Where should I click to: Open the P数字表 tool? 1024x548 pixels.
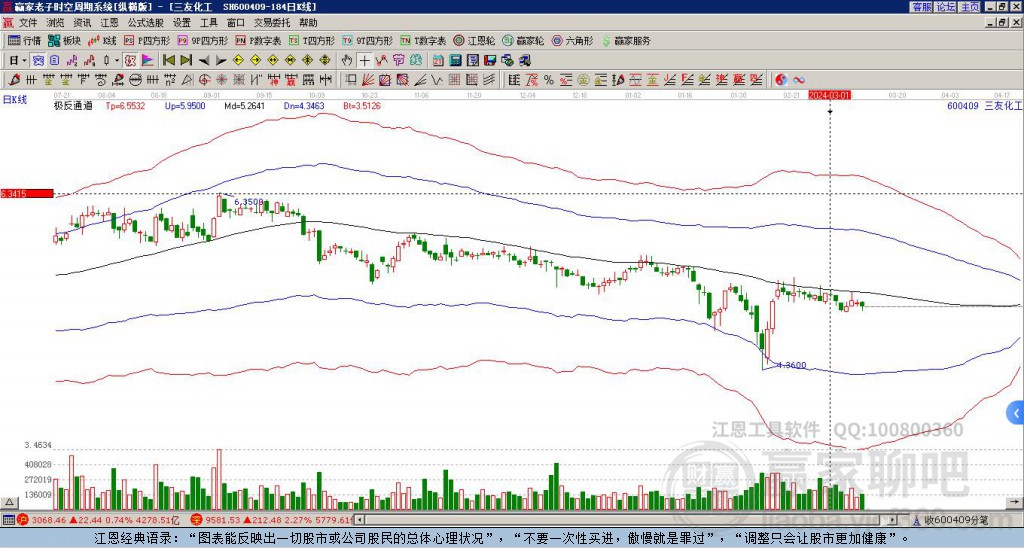[x=259, y=40]
